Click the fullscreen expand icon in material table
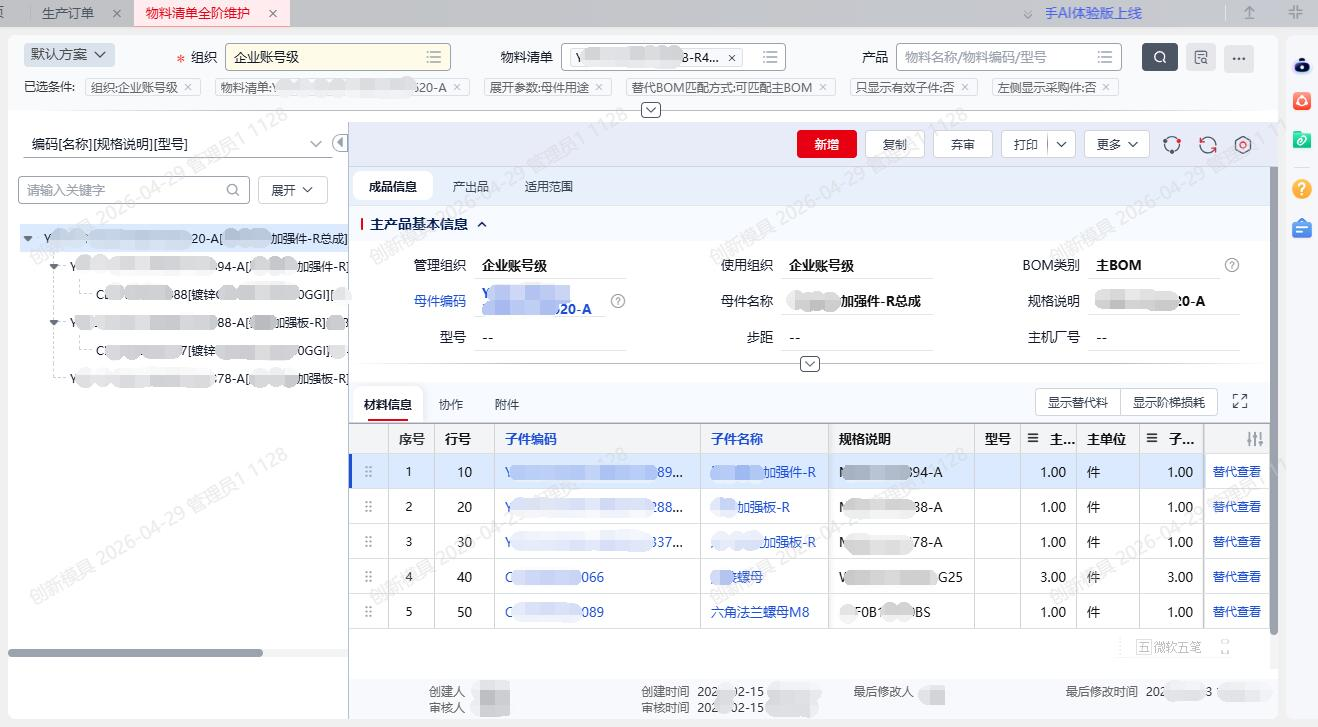1318x727 pixels. pos(1240,401)
